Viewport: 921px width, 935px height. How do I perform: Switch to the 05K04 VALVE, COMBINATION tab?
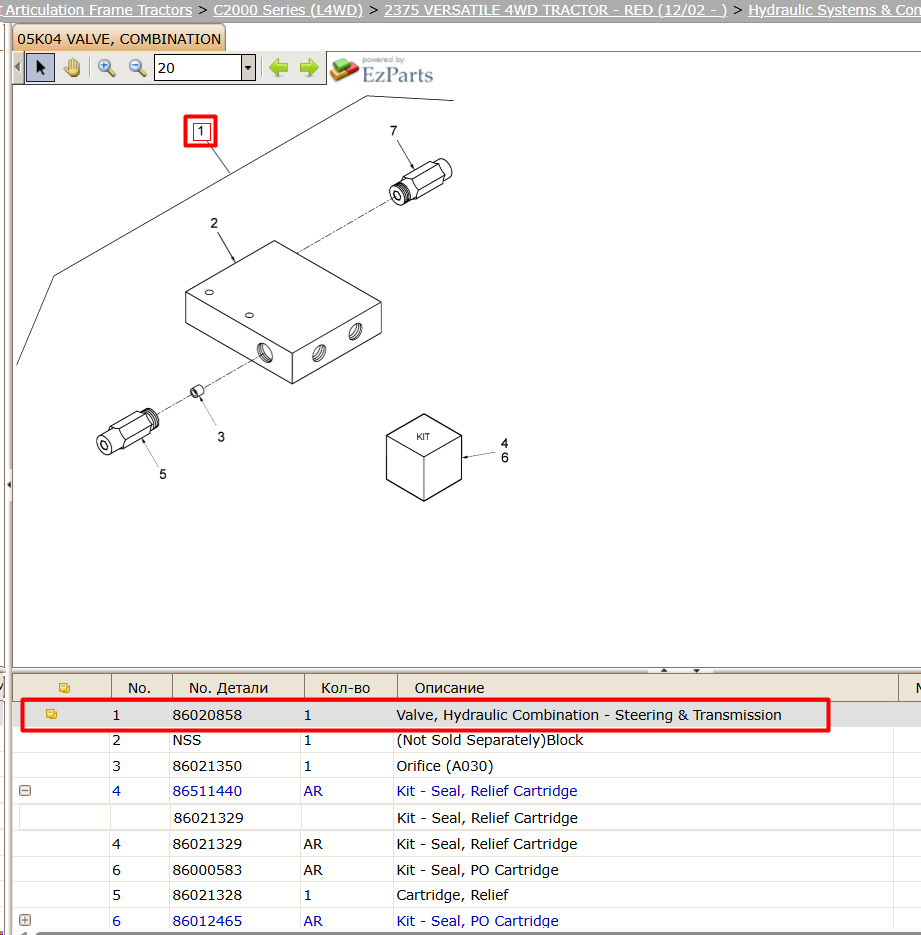coord(119,39)
